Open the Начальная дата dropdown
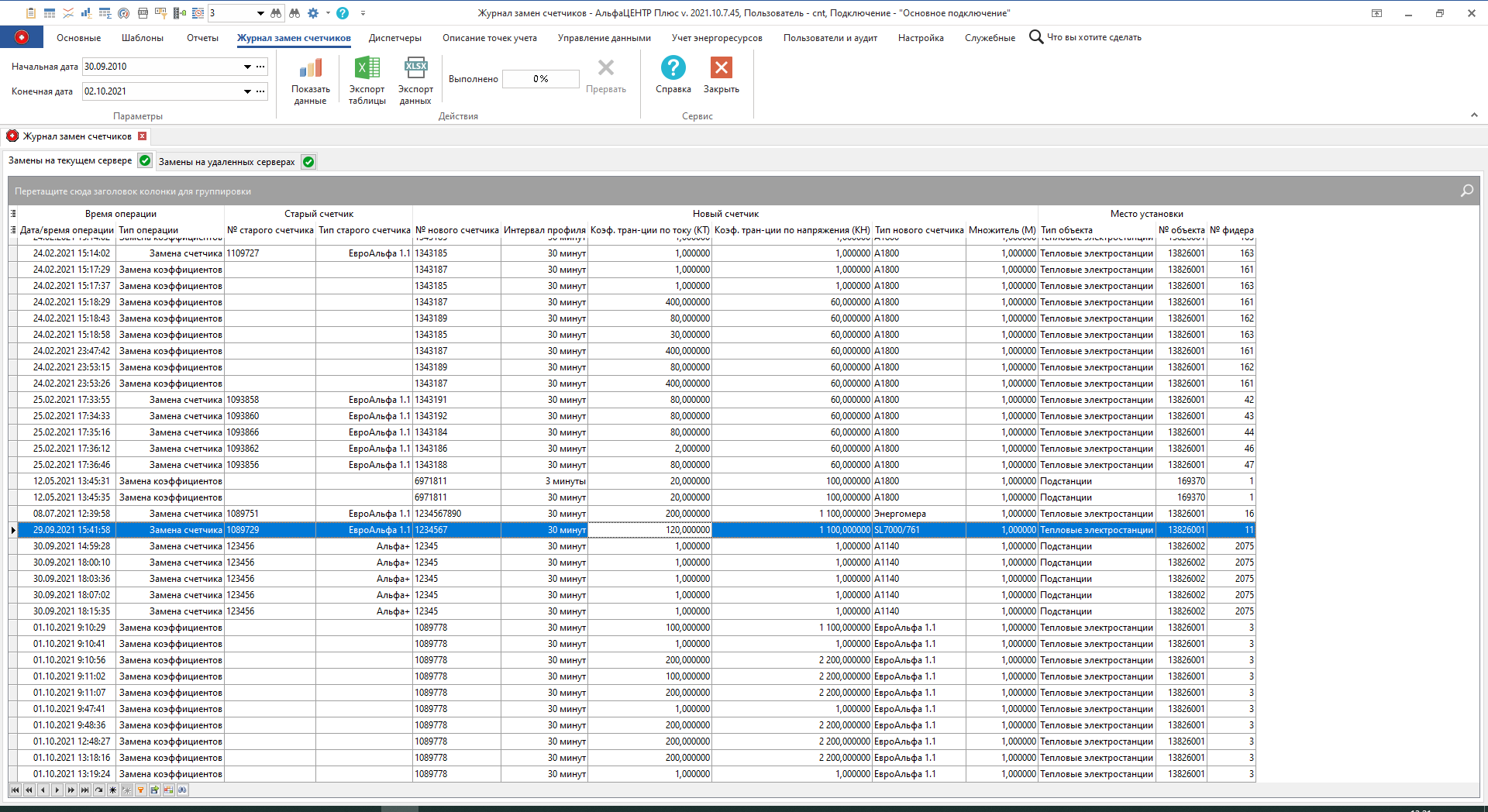Image resolution: width=1488 pixels, height=812 pixels. [x=246, y=67]
